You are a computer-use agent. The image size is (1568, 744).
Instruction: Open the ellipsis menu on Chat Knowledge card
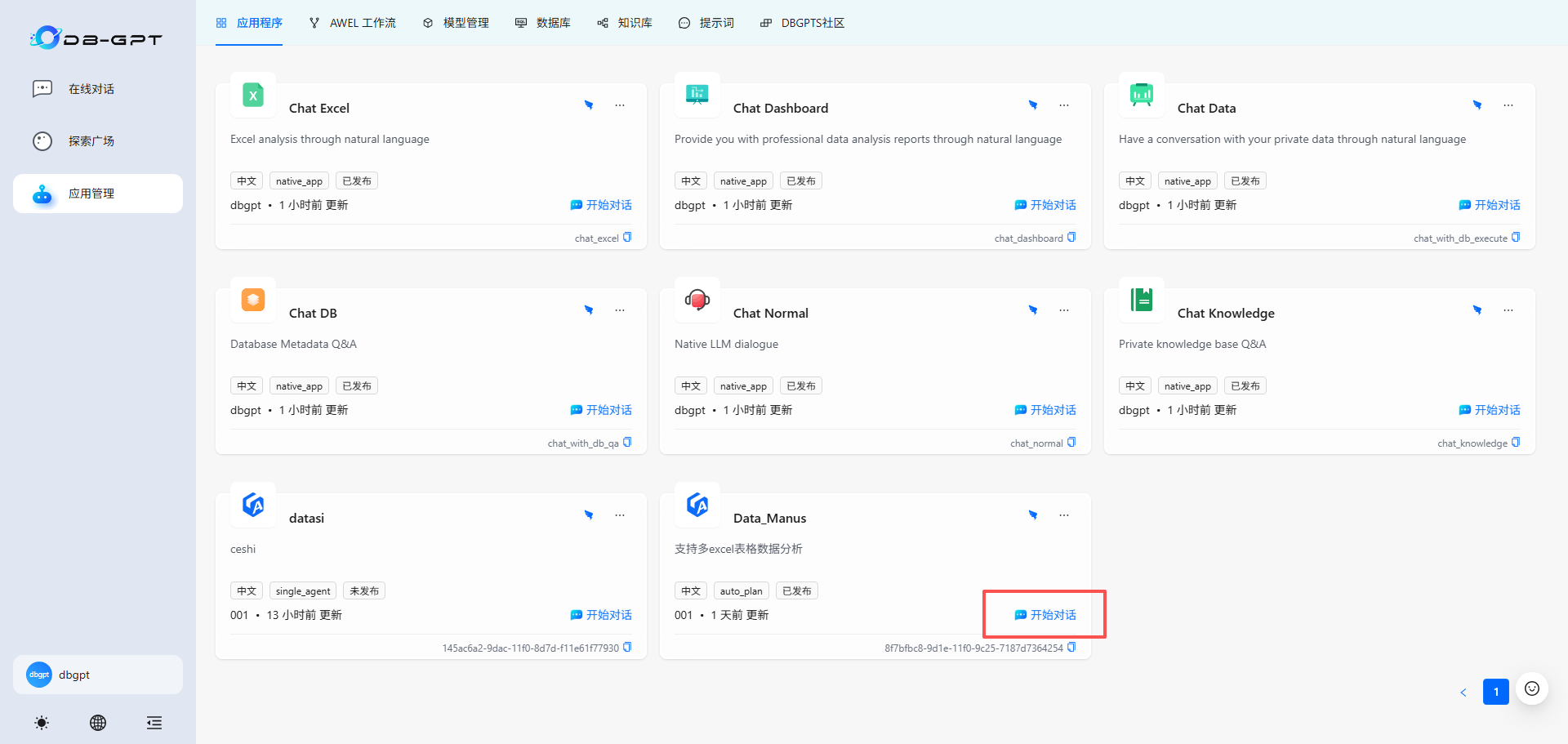pyautogui.click(x=1508, y=310)
